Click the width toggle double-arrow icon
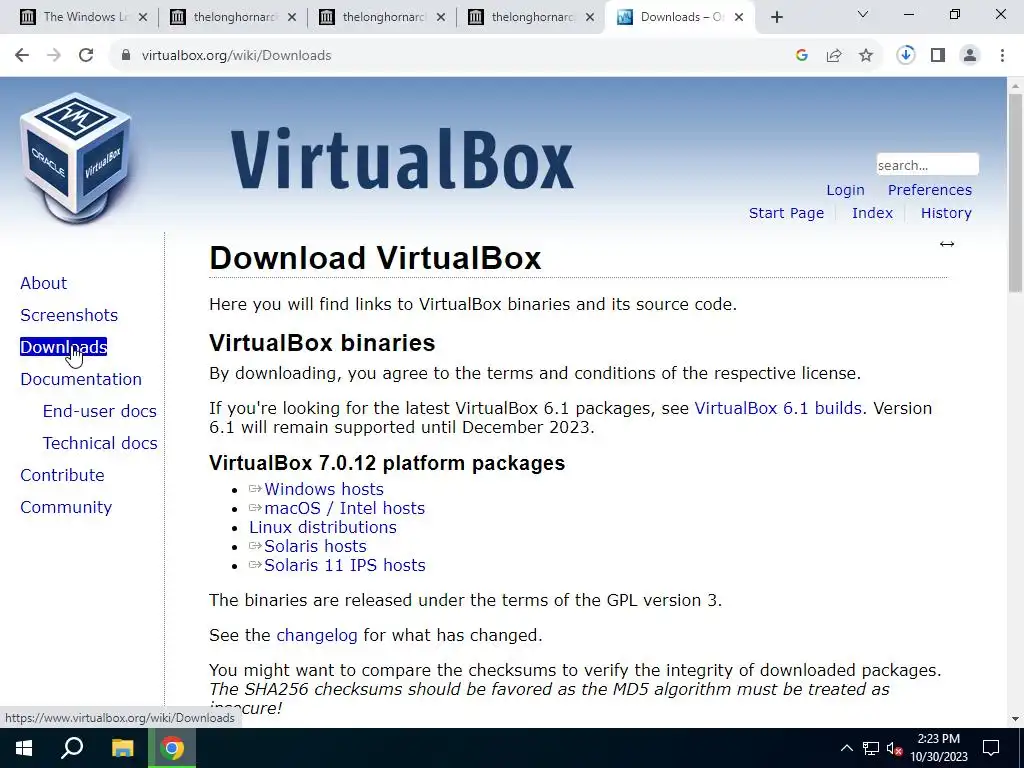Screen dimensions: 1024x768 pyautogui.click(x=947, y=244)
